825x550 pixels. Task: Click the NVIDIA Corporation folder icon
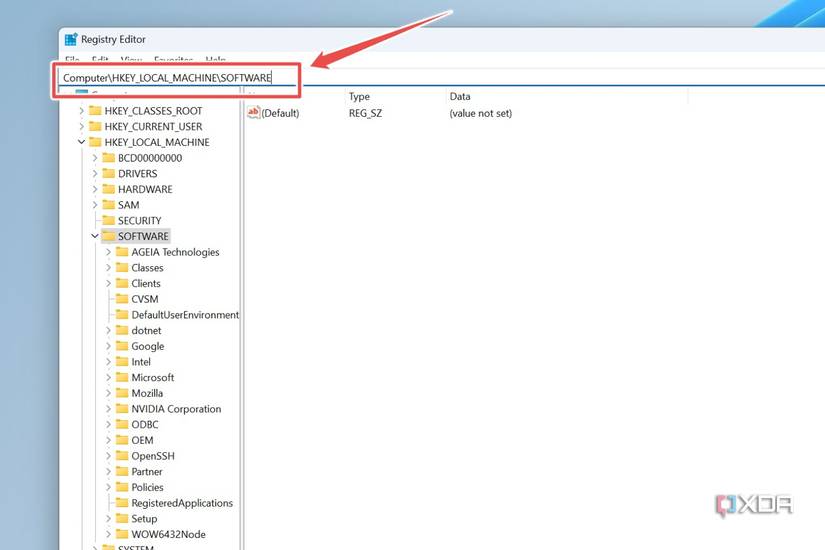point(122,409)
